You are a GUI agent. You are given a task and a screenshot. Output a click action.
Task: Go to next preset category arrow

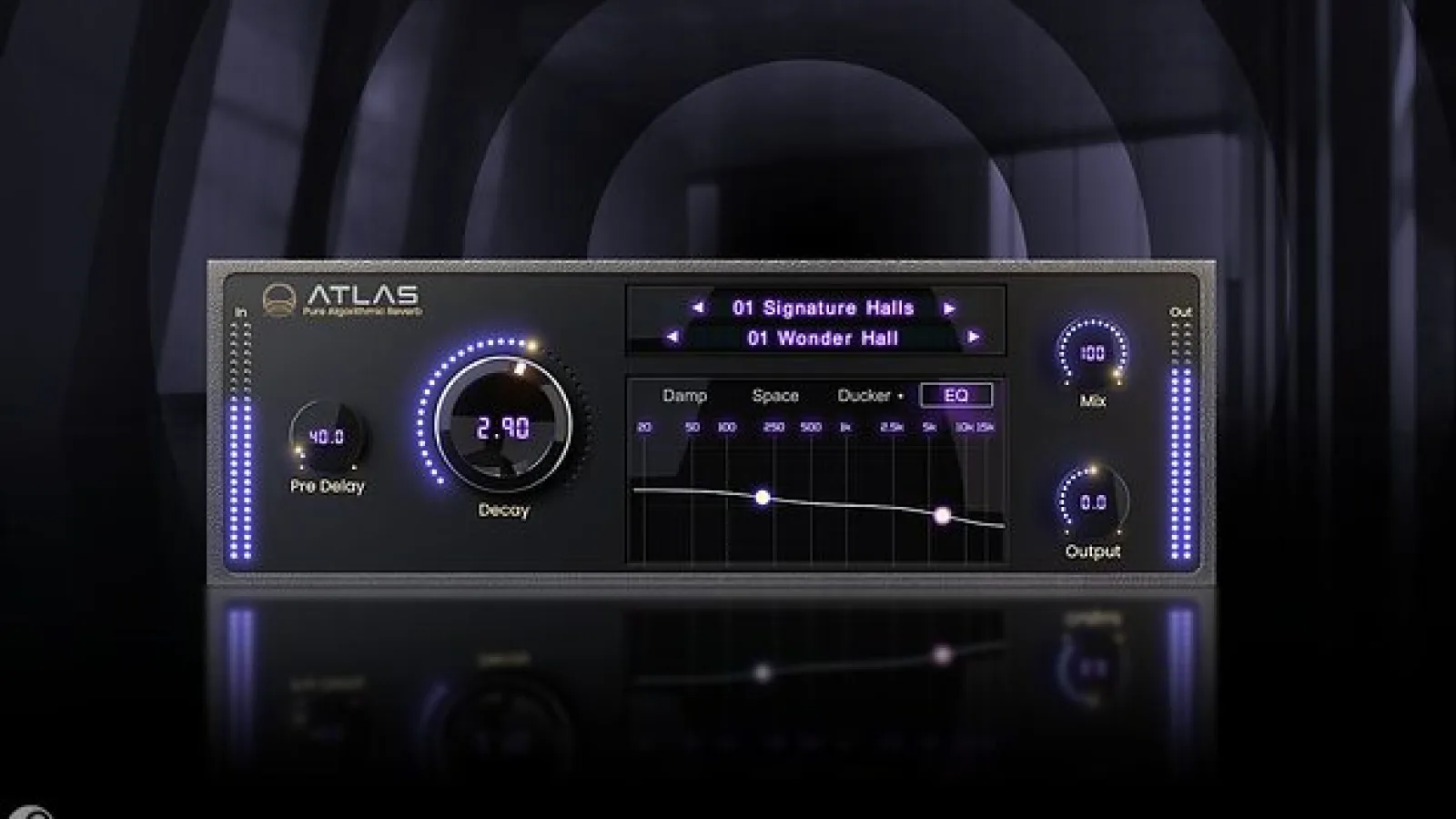click(949, 308)
